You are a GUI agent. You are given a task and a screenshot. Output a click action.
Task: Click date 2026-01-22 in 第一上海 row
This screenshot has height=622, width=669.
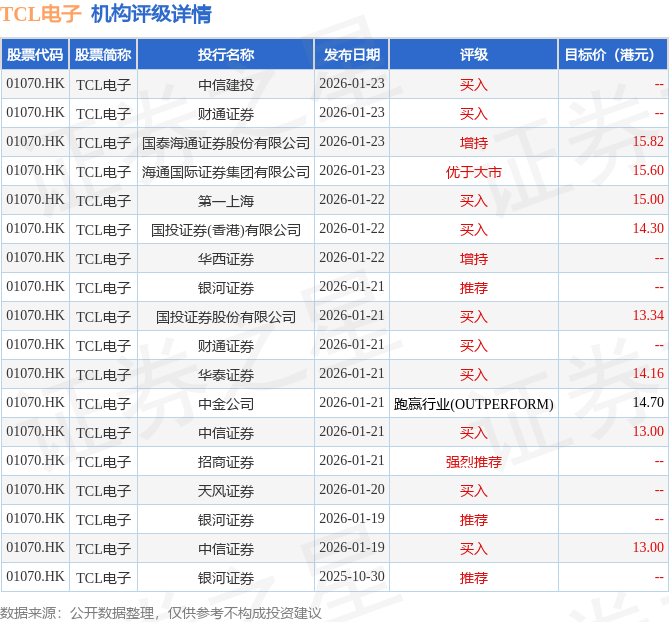point(352,199)
